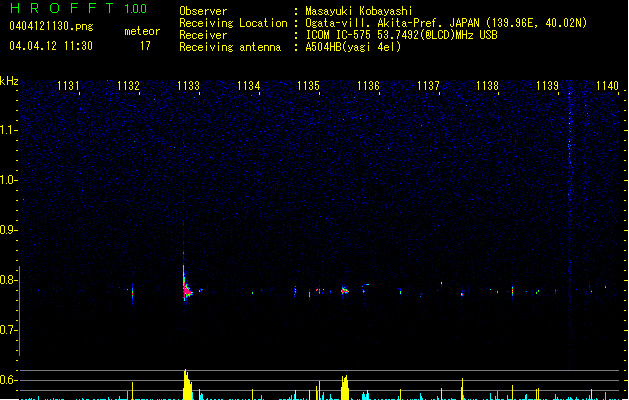Click the time axis marker 1134
Screen dimensions: 629x400
(x=248, y=85)
